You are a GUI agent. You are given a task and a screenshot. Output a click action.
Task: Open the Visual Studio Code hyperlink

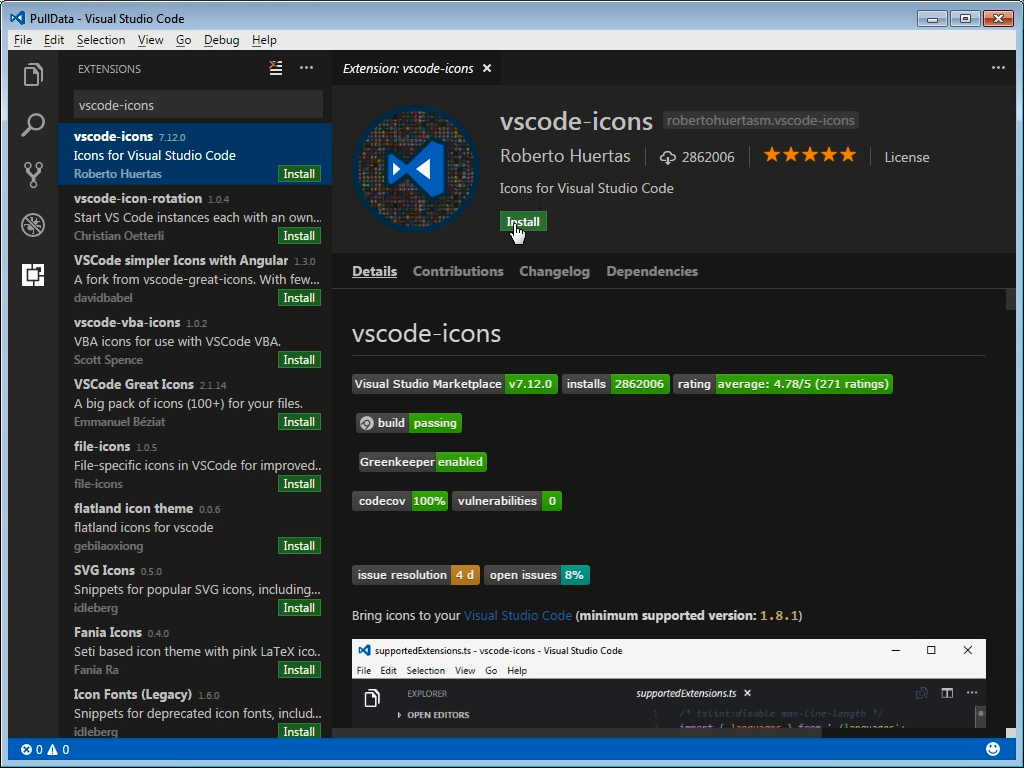517,615
